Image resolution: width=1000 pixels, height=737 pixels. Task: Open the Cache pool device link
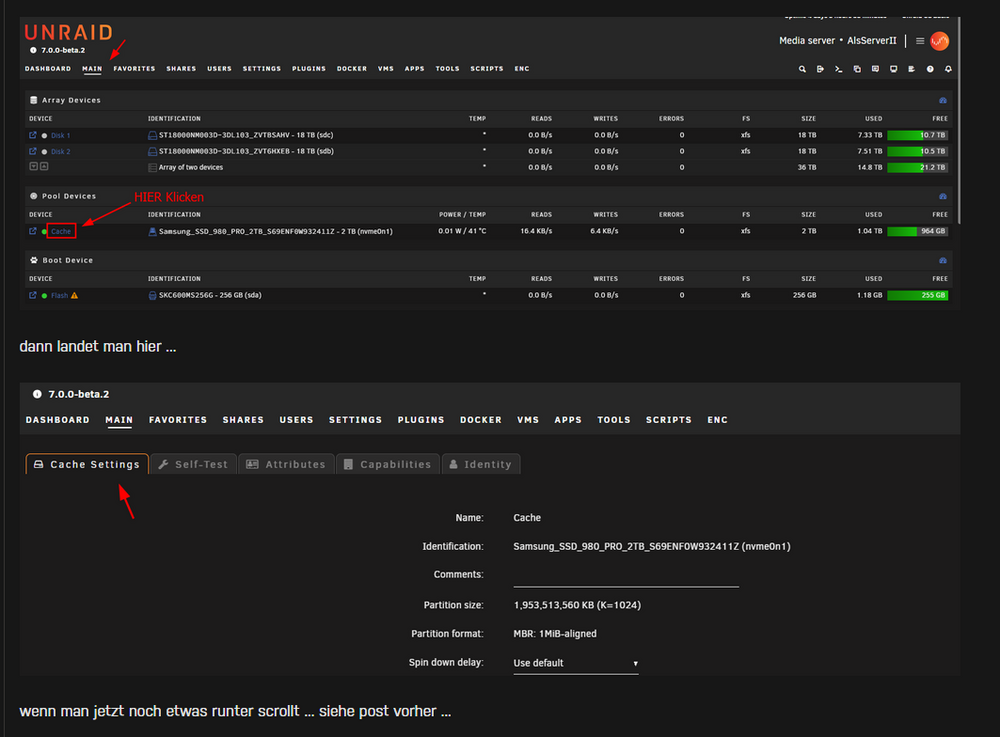(x=61, y=231)
